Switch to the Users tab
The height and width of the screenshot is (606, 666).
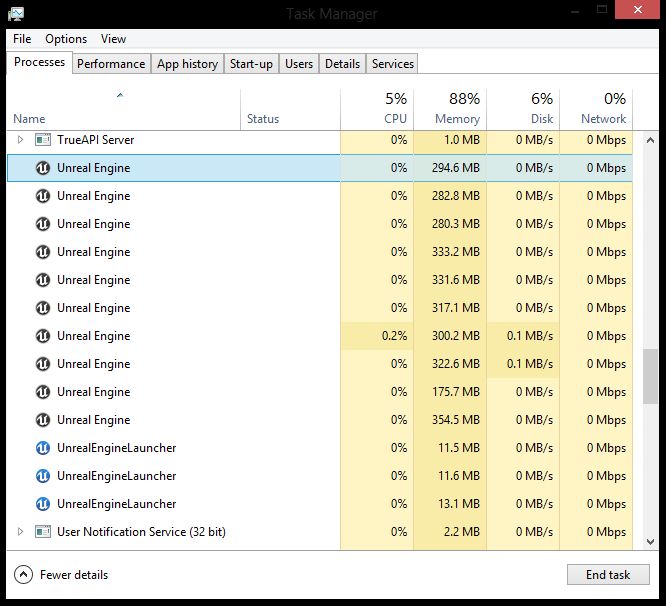point(299,64)
